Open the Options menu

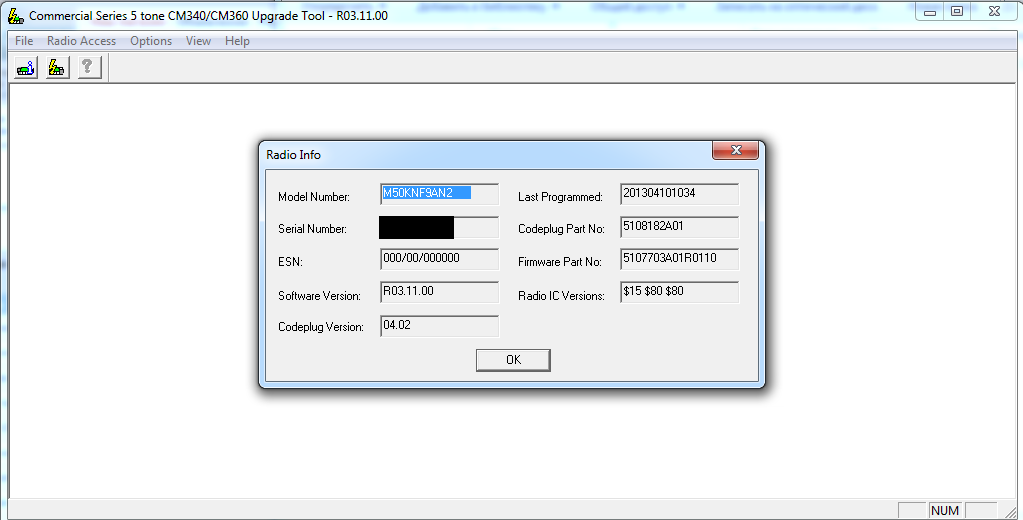(151, 40)
